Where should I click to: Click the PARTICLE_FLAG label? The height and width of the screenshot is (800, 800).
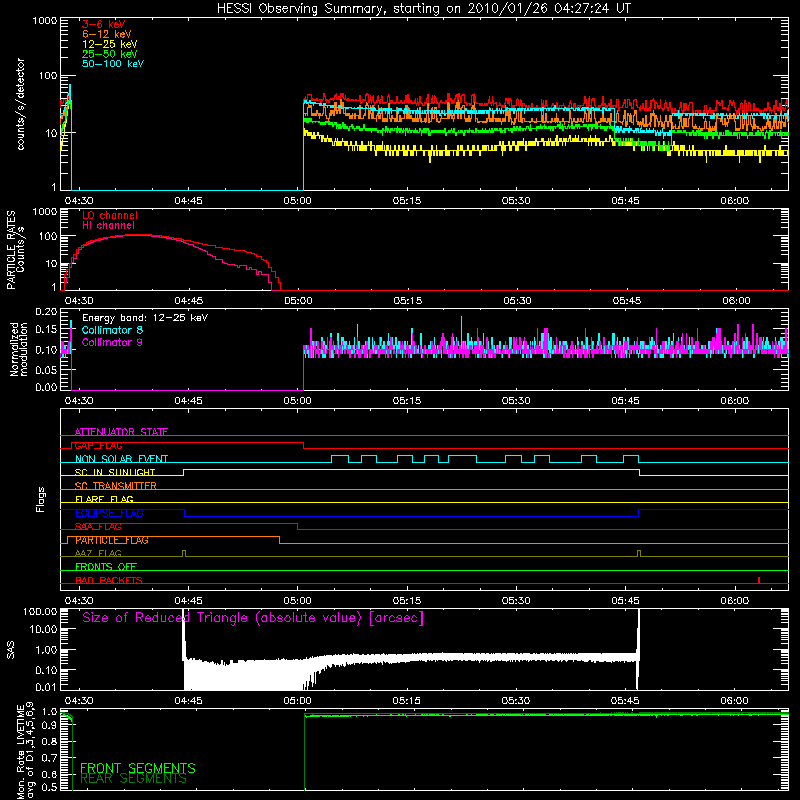point(112,540)
